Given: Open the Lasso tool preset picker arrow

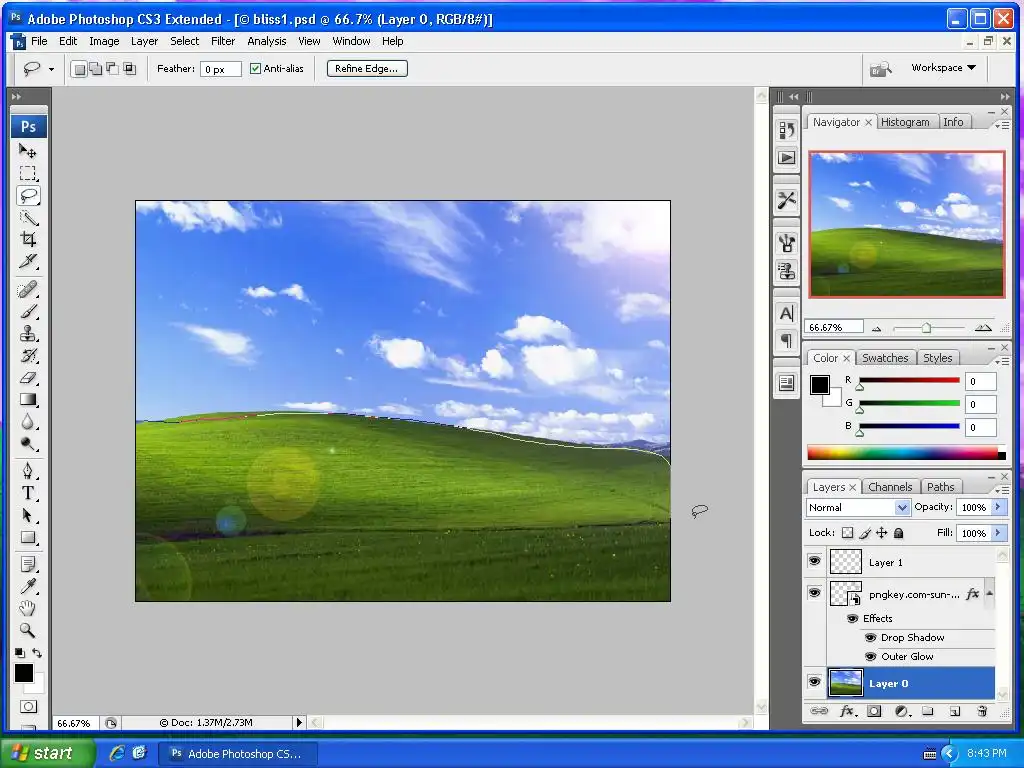Looking at the screenshot, I should click(52, 69).
